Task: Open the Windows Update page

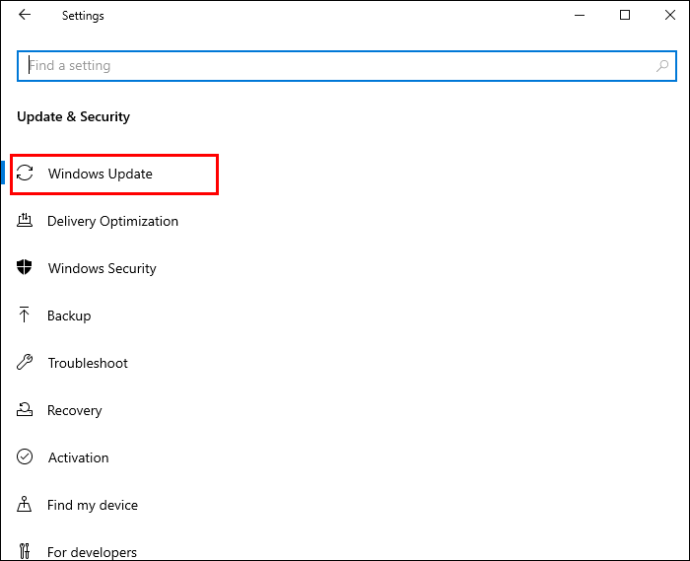Action: coord(114,174)
